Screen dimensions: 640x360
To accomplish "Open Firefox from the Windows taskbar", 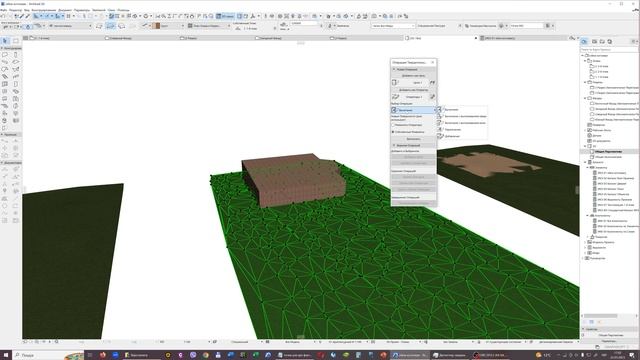I will 102,355.
